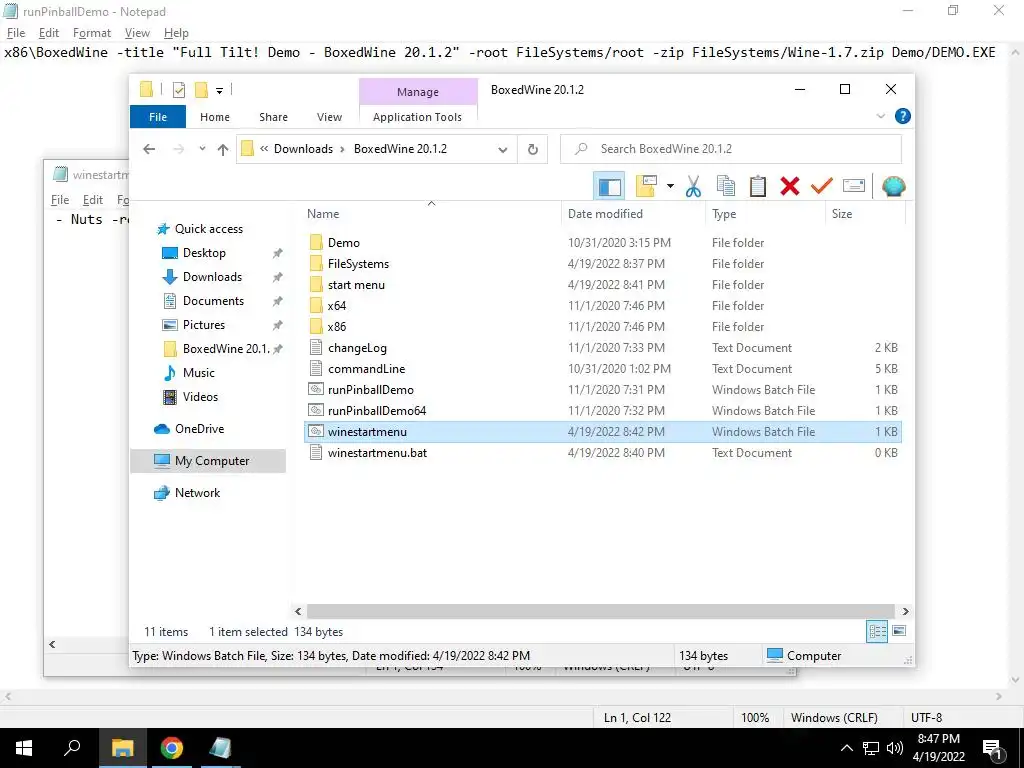Open the Application Tools tab
This screenshot has width=1024, height=768.
pos(417,117)
